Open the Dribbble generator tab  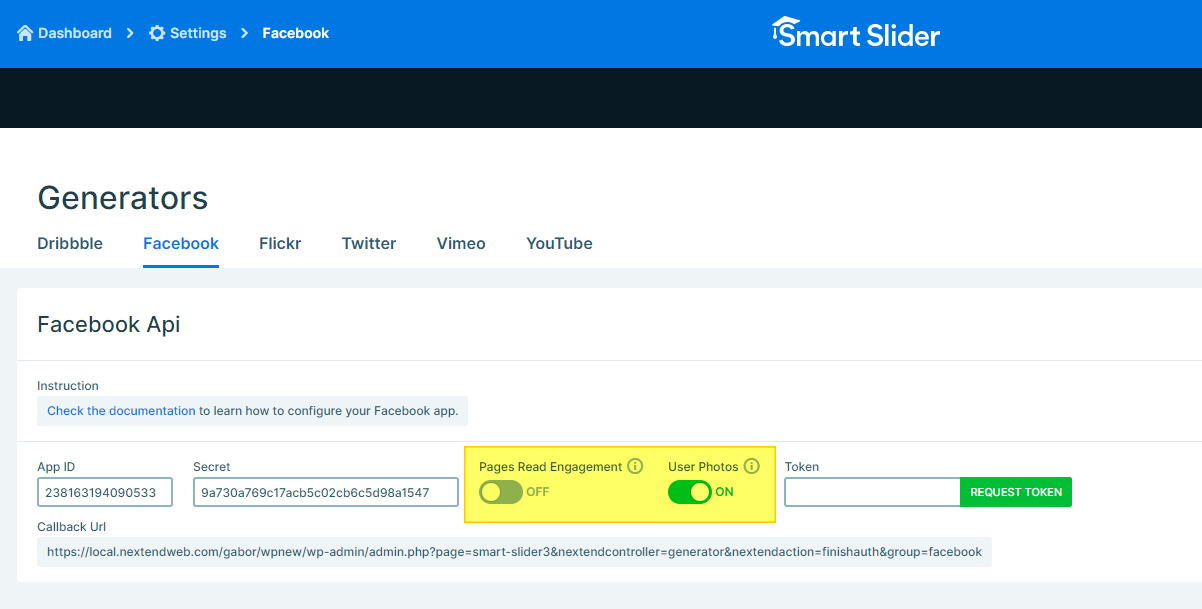pos(70,243)
